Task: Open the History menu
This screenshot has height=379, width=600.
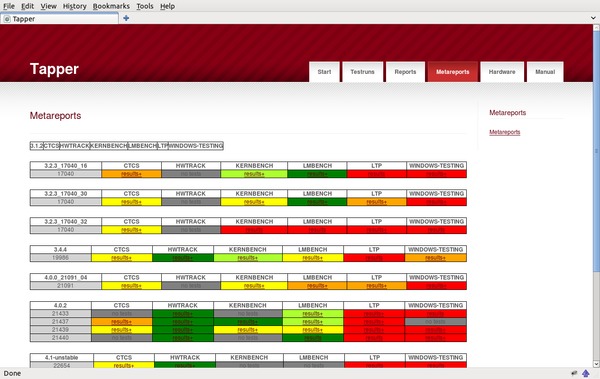Action: tap(74, 6)
